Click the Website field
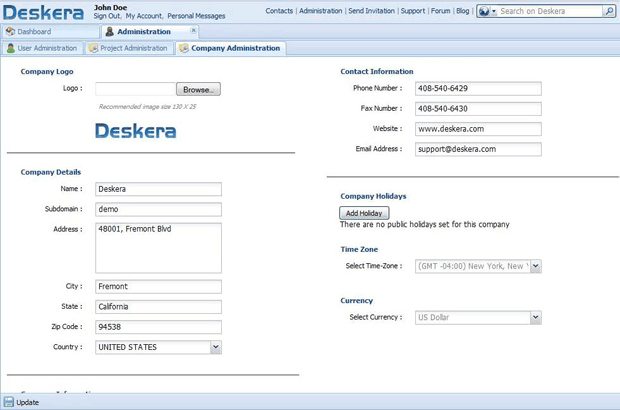Image resolution: width=620 pixels, height=410 pixels. (x=478, y=129)
